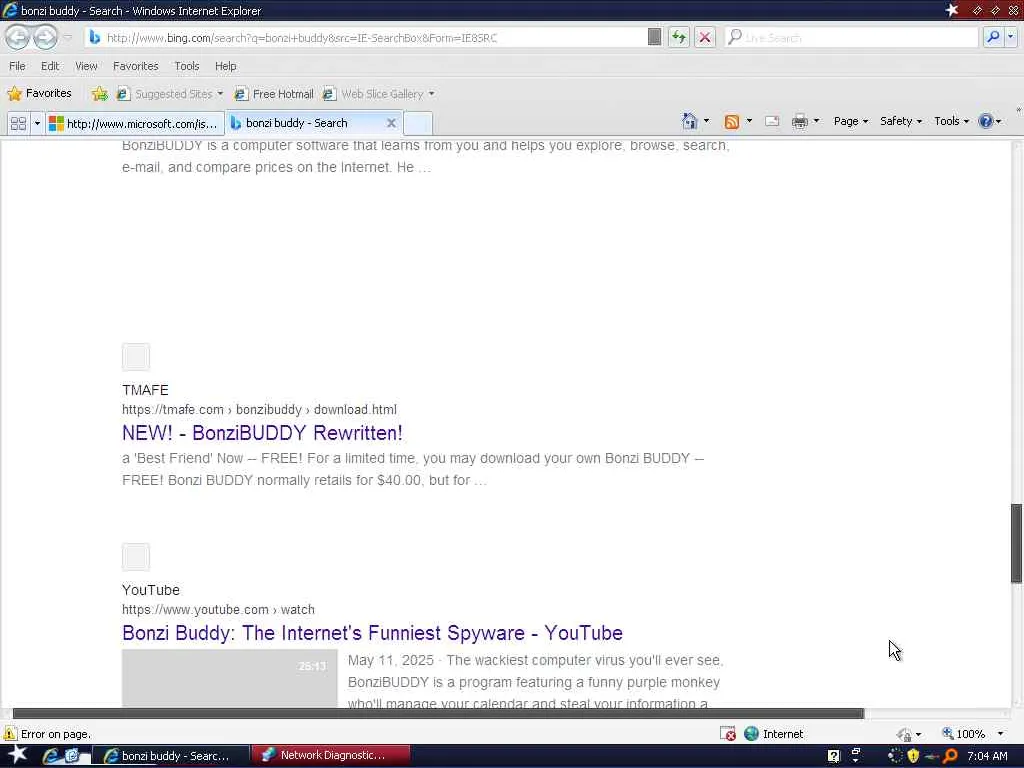This screenshot has height=768, width=1024.
Task: Open the Safety command menu
Action: pyautogui.click(x=901, y=121)
